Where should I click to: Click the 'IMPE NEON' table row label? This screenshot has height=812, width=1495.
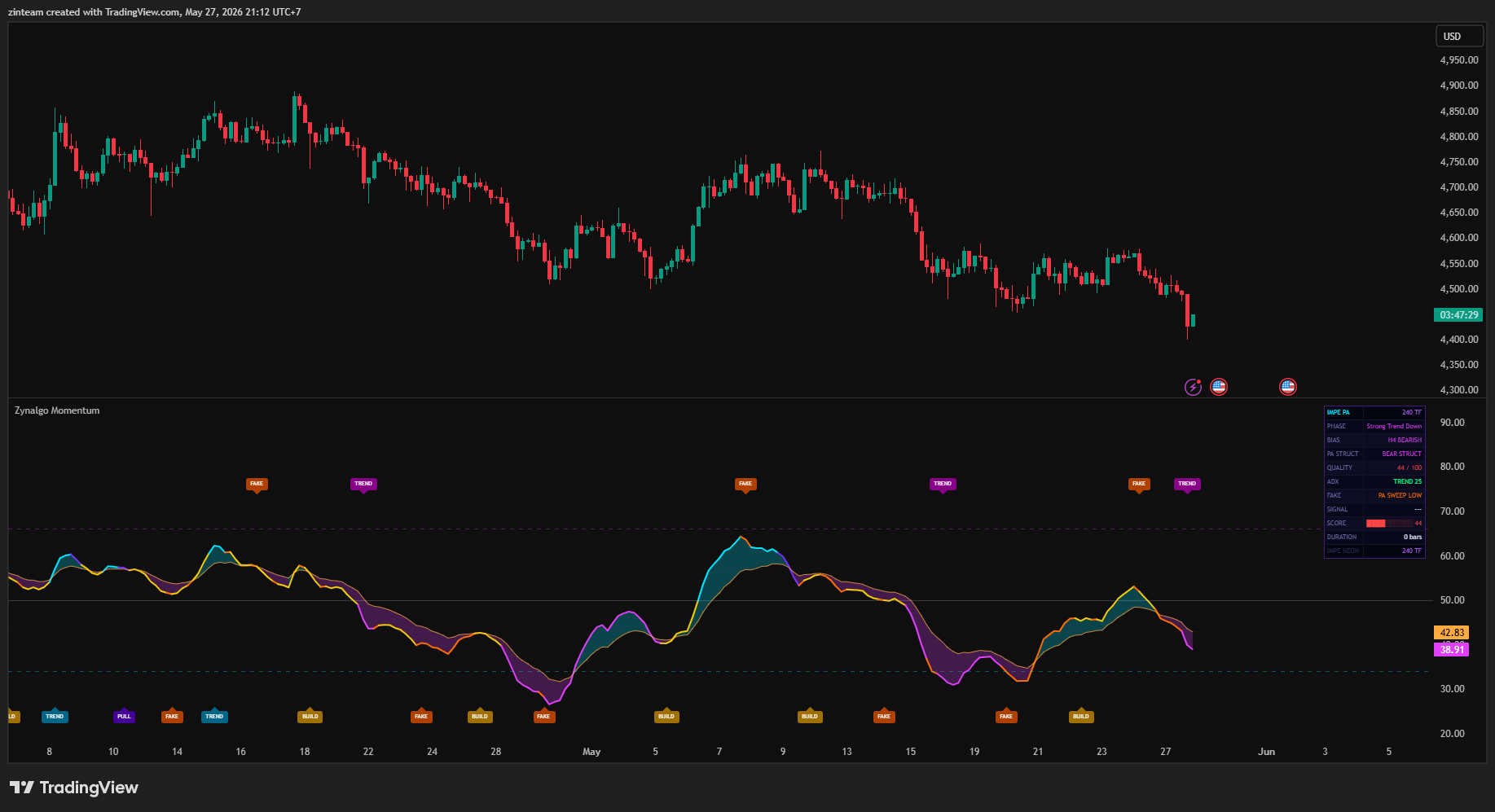pyautogui.click(x=1343, y=551)
